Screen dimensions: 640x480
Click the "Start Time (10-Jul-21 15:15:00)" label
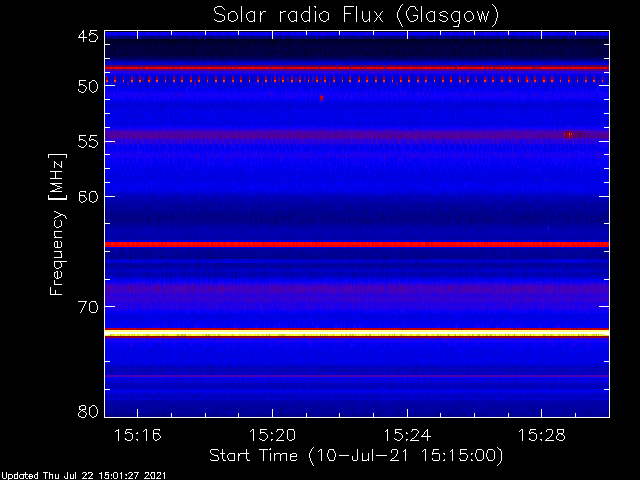(x=356, y=455)
